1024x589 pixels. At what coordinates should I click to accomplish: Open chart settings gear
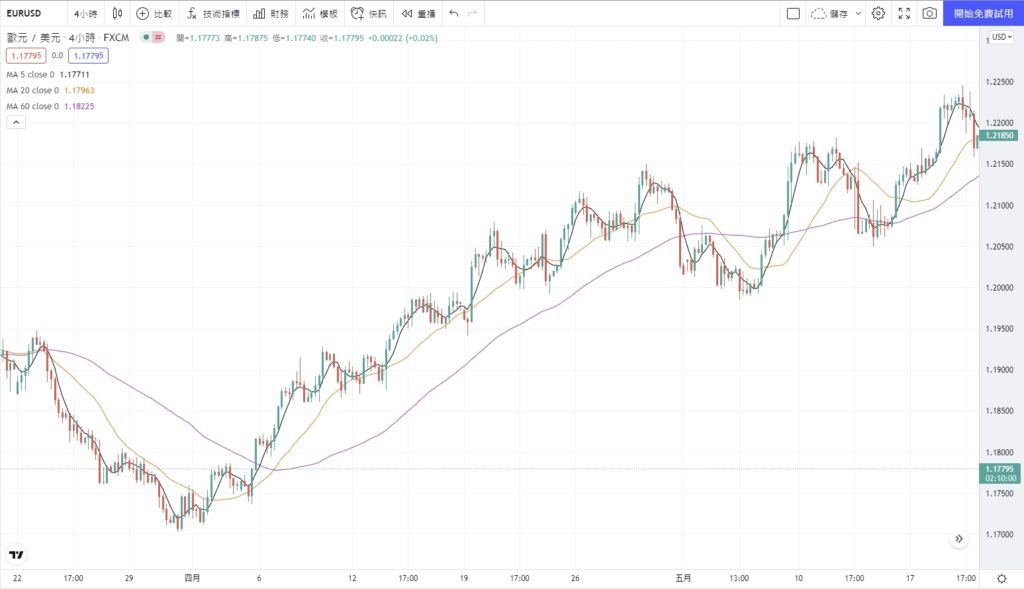tap(878, 14)
